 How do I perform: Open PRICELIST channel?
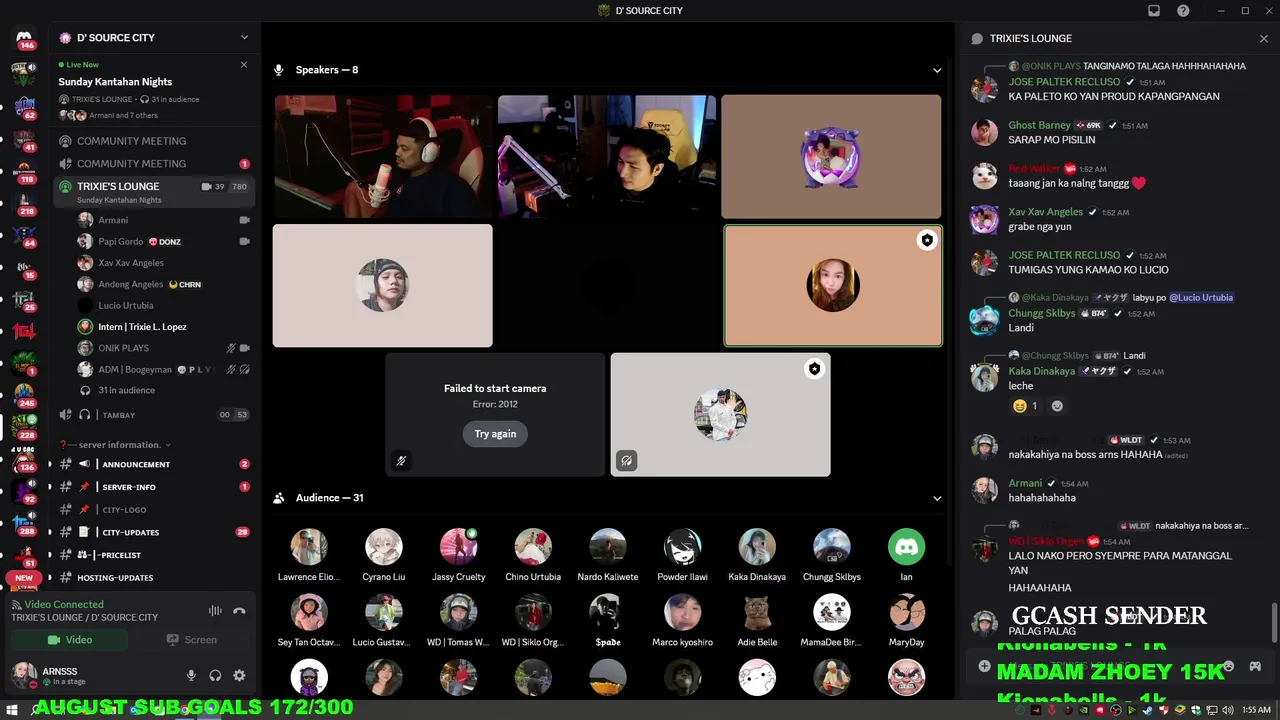tap(155, 555)
